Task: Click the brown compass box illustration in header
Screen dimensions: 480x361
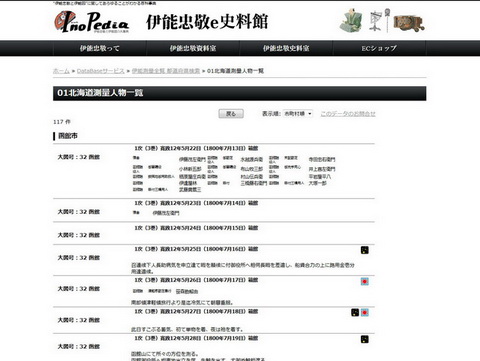Action: [x=409, y=23]
